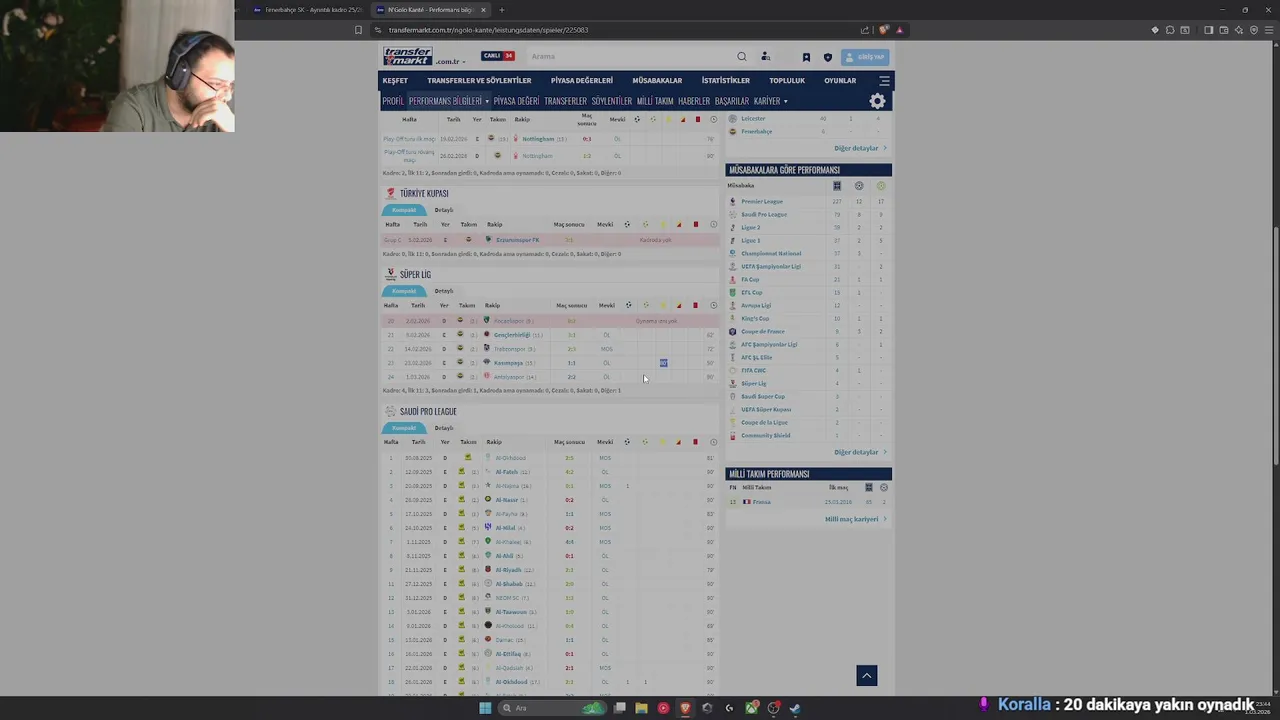Screen dimensions: 1280x720
Task: Open the Nottingham first-leg opponent link
Action: point(538,139)
